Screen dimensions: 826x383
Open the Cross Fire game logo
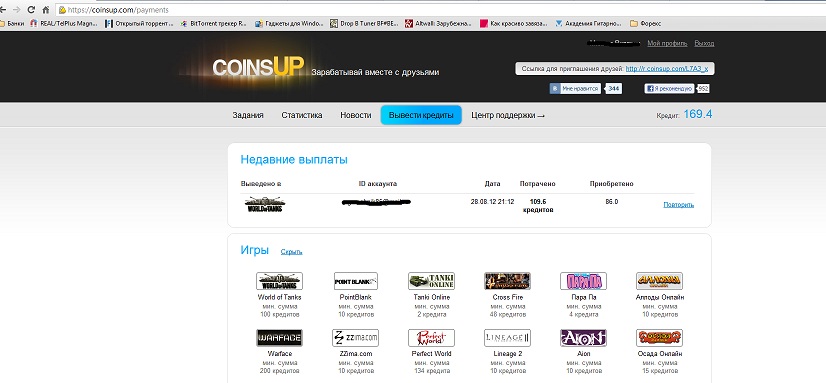(x=507, y=281)
